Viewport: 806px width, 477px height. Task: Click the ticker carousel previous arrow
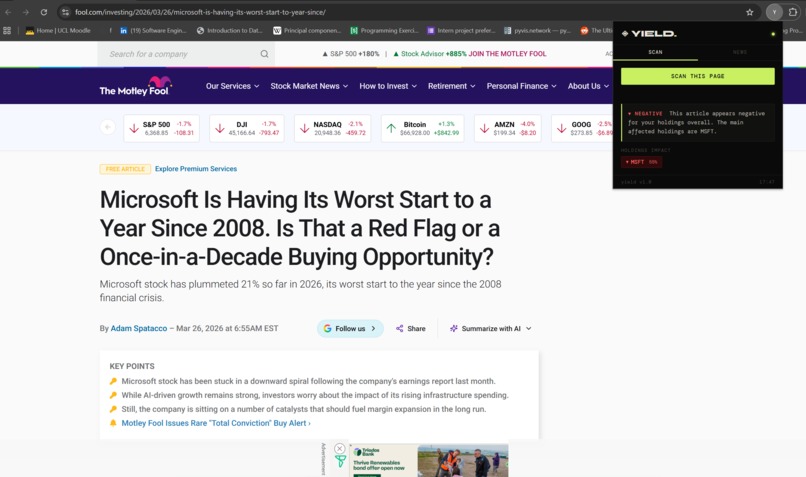(x=107, y=126)
